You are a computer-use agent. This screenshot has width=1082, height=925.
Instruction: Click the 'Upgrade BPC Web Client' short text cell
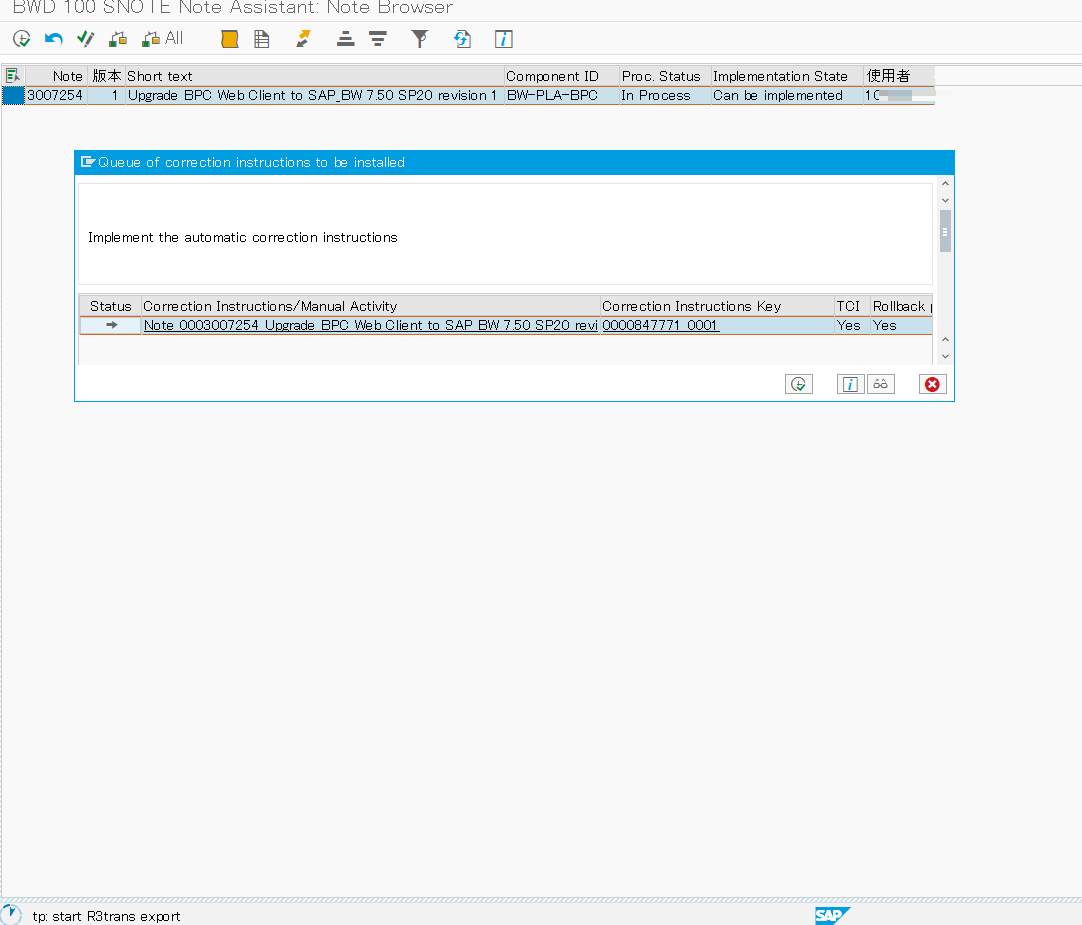click(315, 95)
